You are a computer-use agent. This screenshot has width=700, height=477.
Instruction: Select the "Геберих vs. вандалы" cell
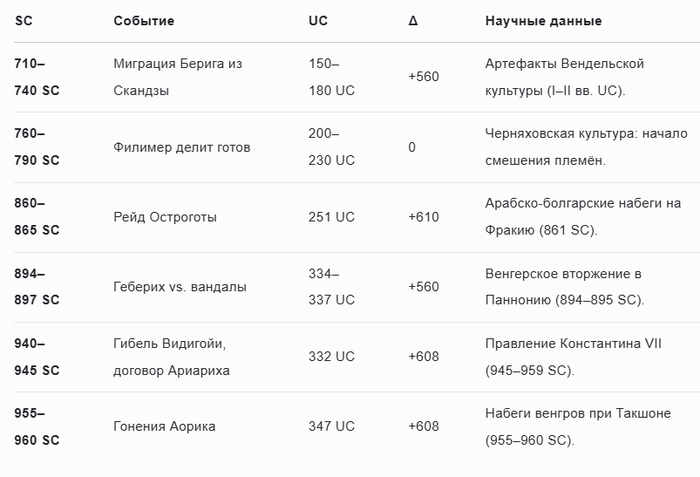tap(180, 287)
